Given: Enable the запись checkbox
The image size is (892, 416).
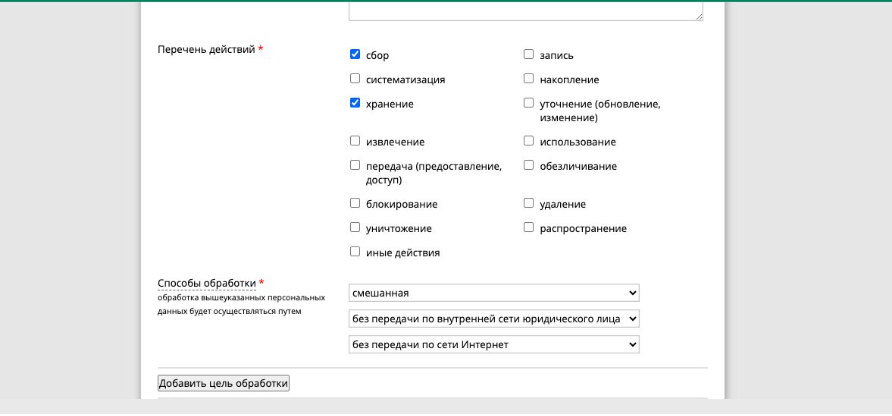Looking at the screenshot, I should (x=528, y=55).
